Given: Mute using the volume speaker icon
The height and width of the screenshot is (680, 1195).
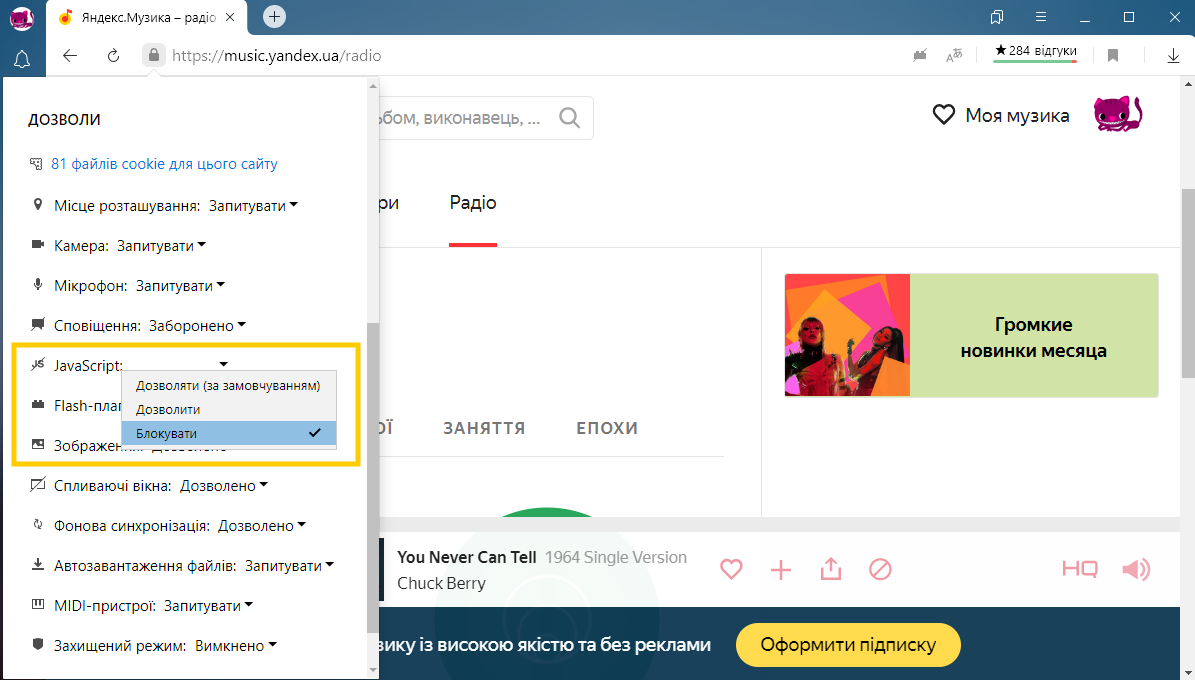Looking at the screenshot, I should pyautogui.click(x=1136, y=569).
